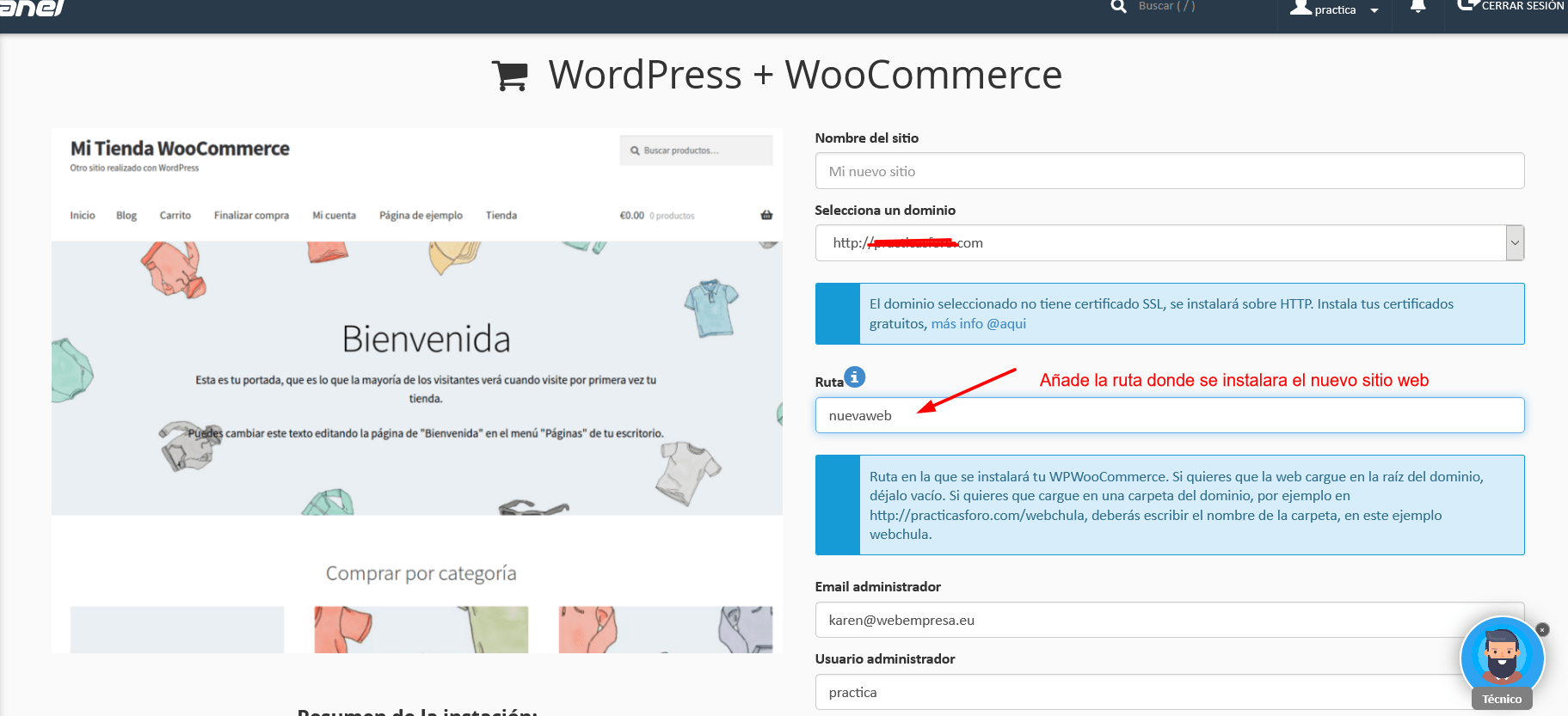
Task: Close the Técnico chat bubble
Action: tap(1542, 630)
